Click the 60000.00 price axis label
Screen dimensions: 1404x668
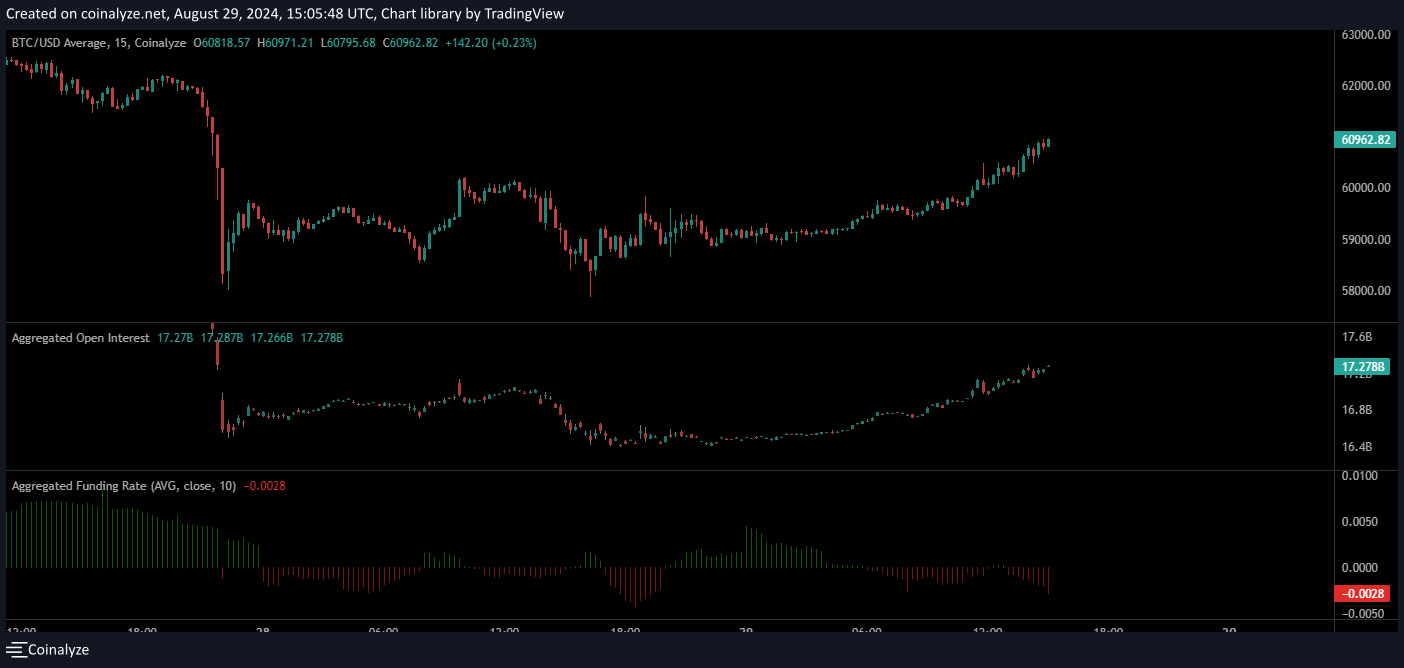[x=1365, y=188]
